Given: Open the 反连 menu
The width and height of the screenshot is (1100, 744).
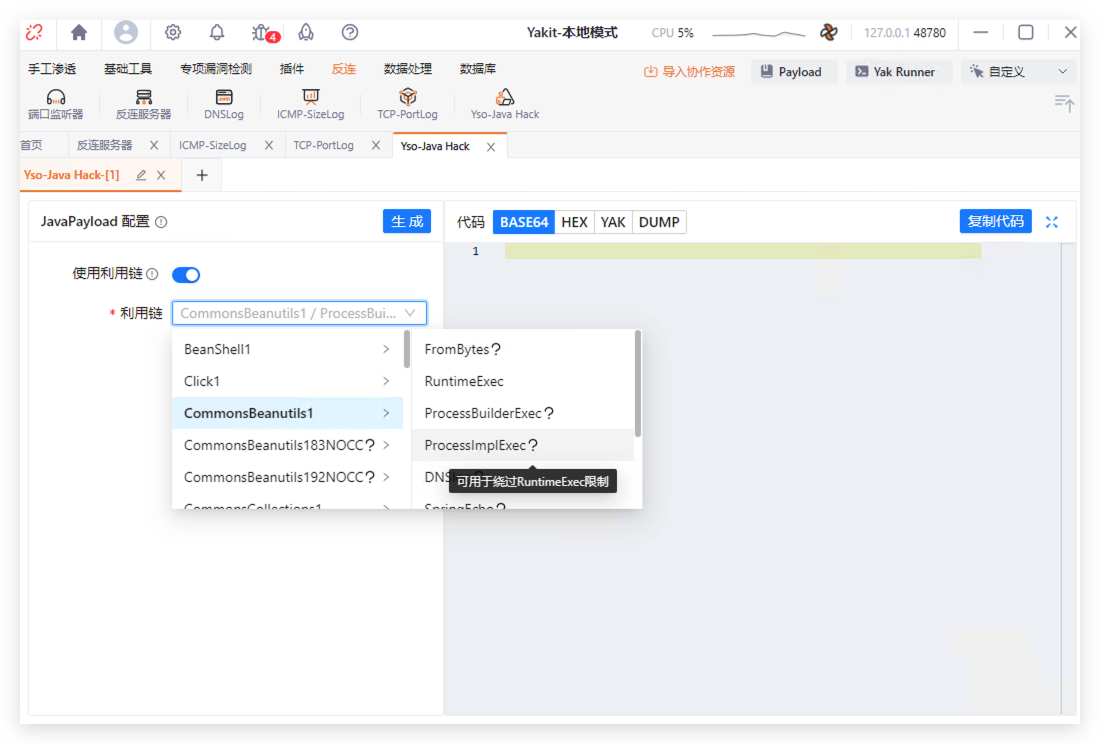Looking at the screenshot, I should click(x=344, y=69).
